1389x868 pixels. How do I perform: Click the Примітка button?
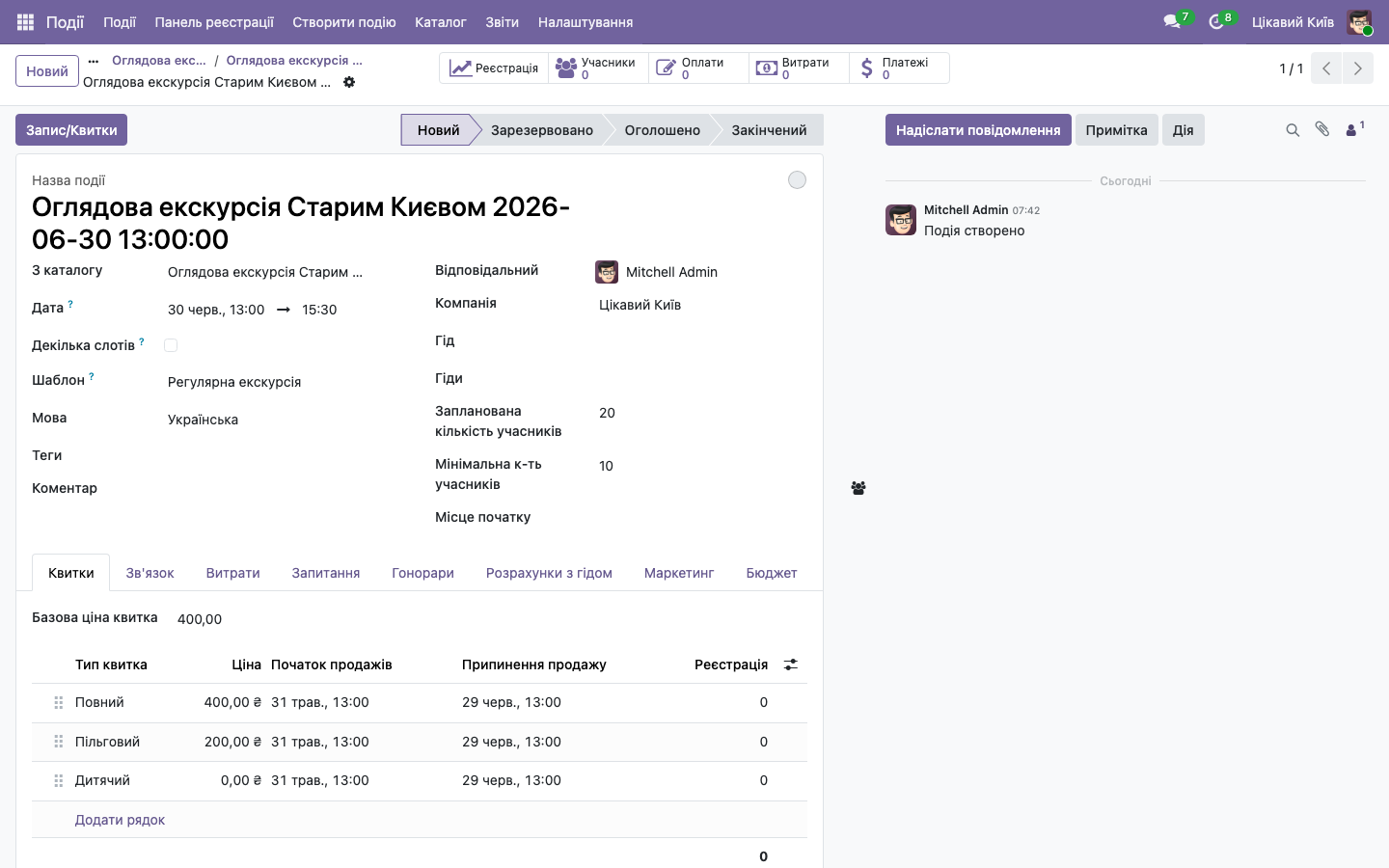[x=1116, y=130]
